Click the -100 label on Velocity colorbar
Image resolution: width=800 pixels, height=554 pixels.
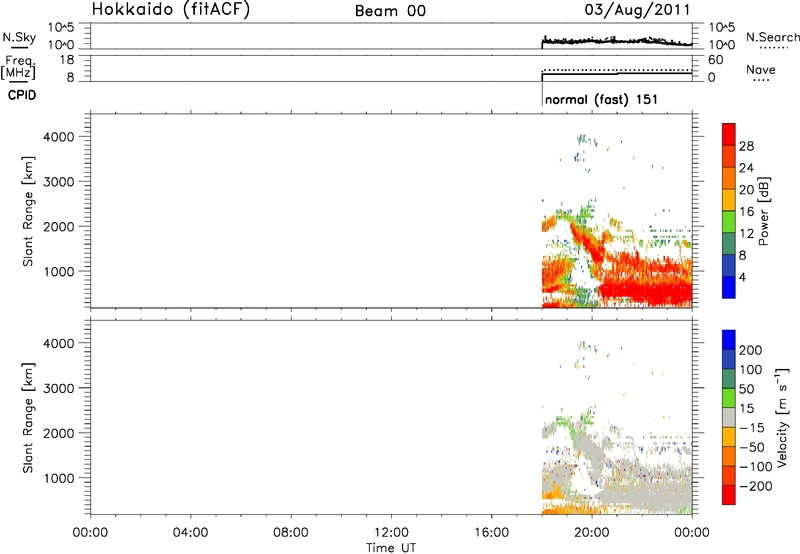click(756, 466)
